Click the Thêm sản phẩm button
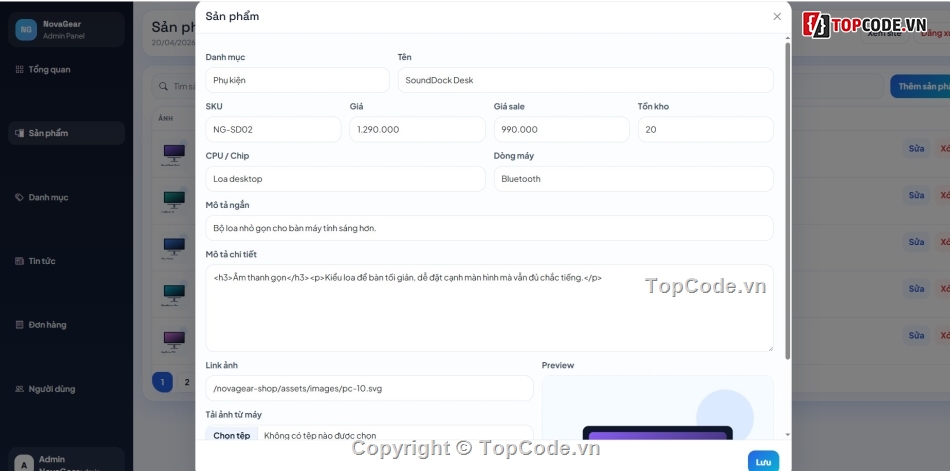Screen dimensions: 950x471 click(921, 87)
